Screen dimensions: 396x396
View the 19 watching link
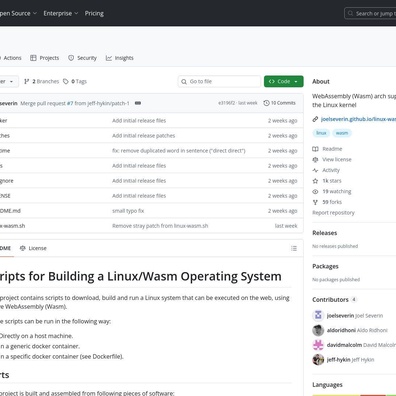click(337, 191)
